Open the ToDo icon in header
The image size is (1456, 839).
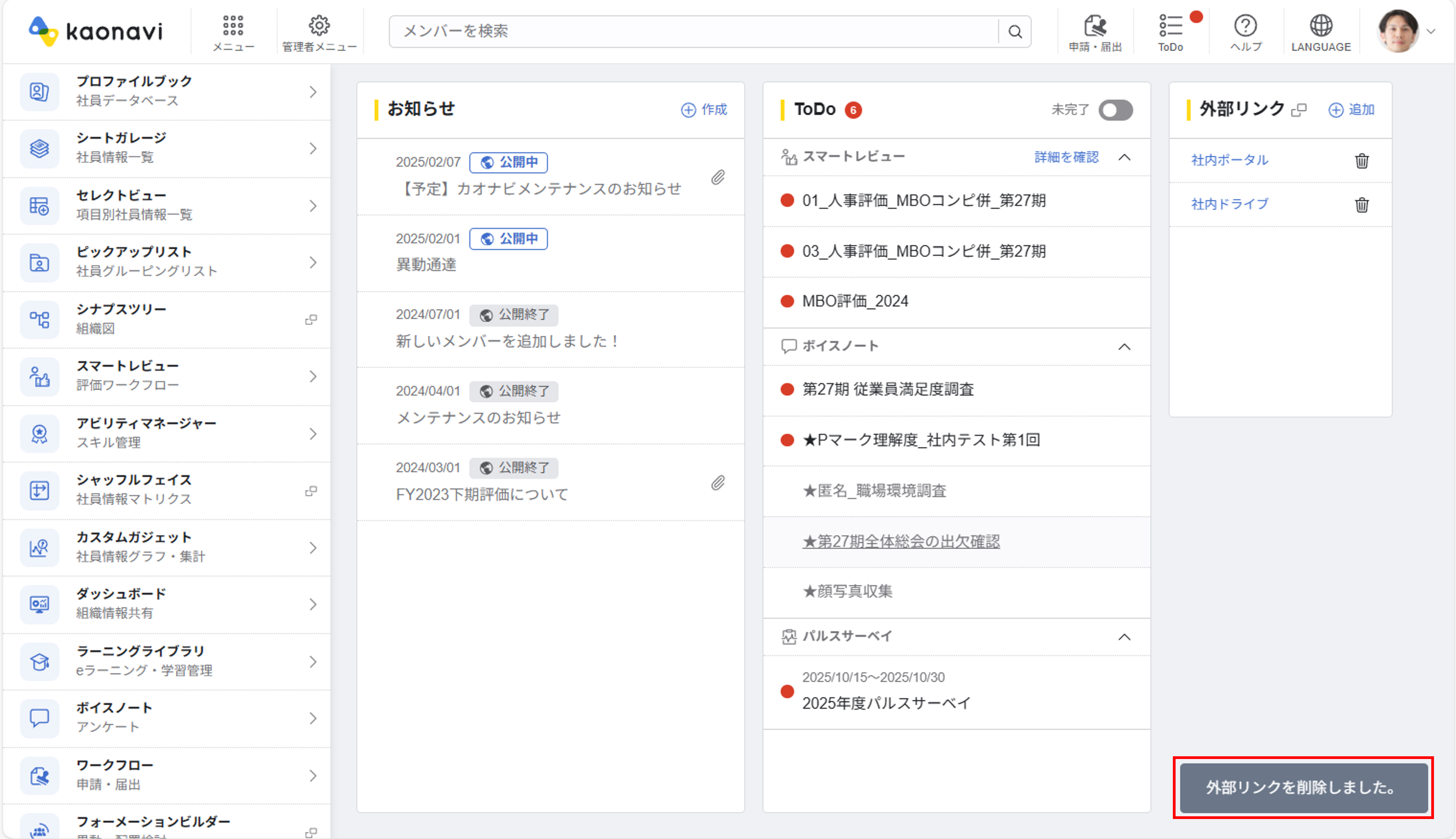click(x=1170, y=26)
